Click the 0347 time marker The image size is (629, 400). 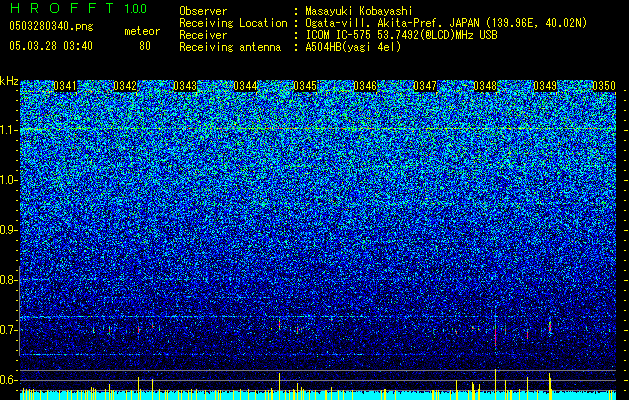pyautogui.click(x=425, y=86)
